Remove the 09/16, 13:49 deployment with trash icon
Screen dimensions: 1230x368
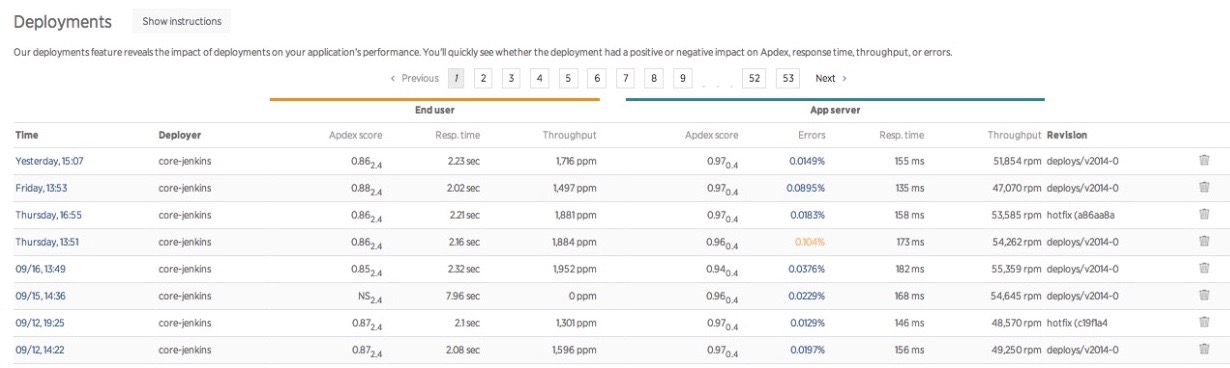tap(1204, 268)
